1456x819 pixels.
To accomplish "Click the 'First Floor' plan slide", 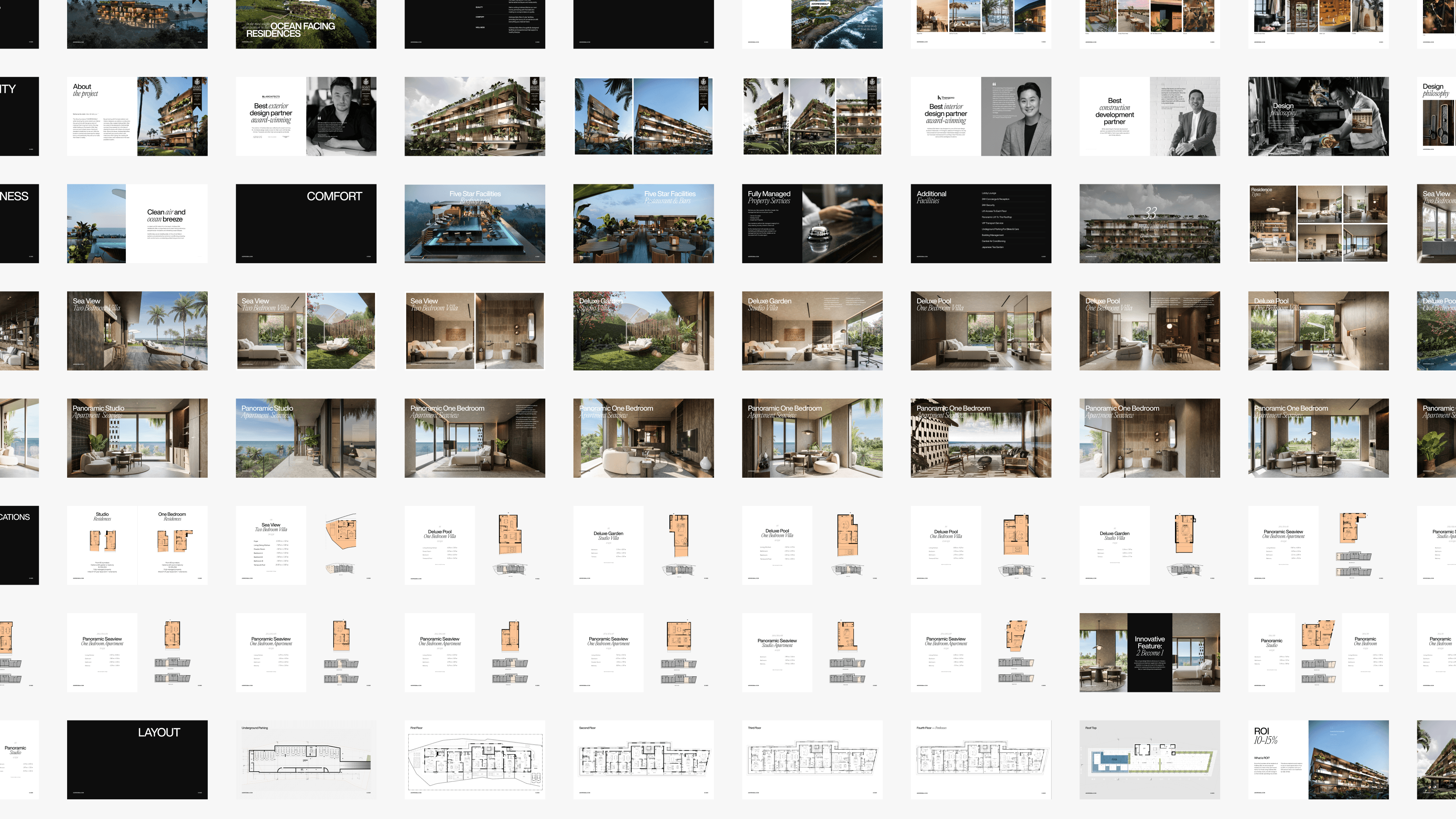I will [x=474, y=759].
